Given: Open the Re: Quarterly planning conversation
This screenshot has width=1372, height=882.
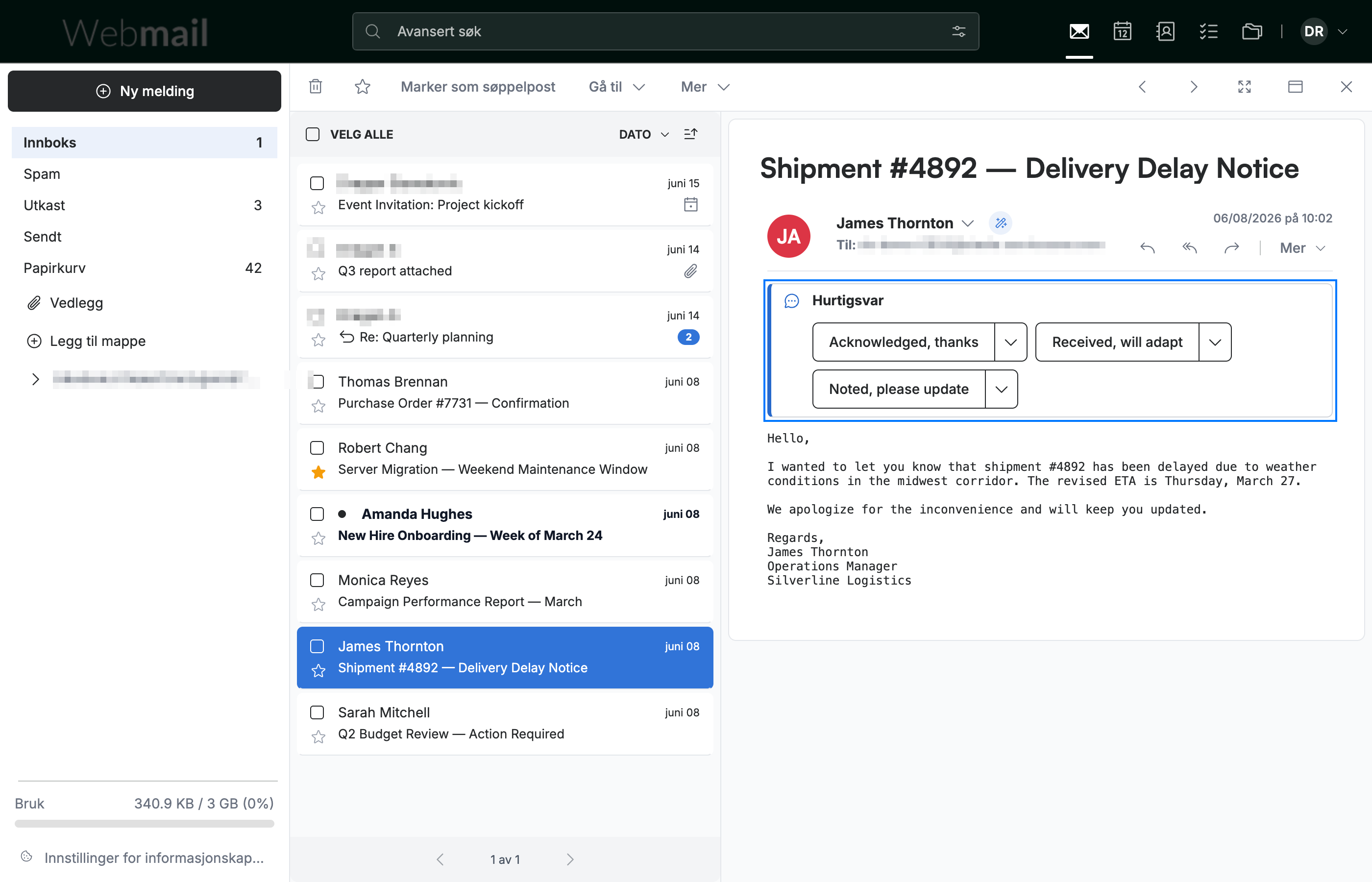Looking at the screenshot, I should click(x=505, y=326).
